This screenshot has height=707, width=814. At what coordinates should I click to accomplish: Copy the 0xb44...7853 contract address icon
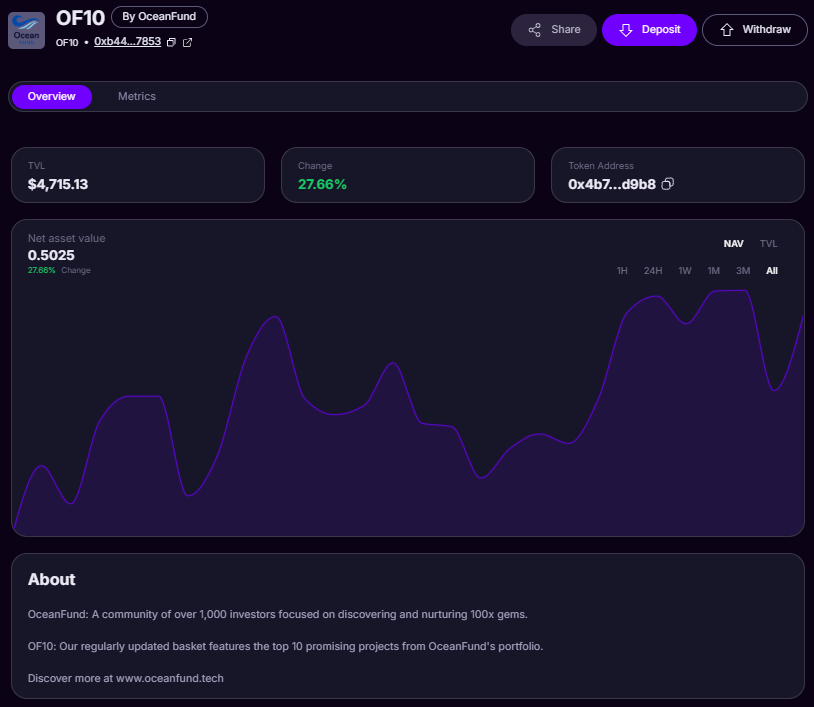[x=171, y=43]
